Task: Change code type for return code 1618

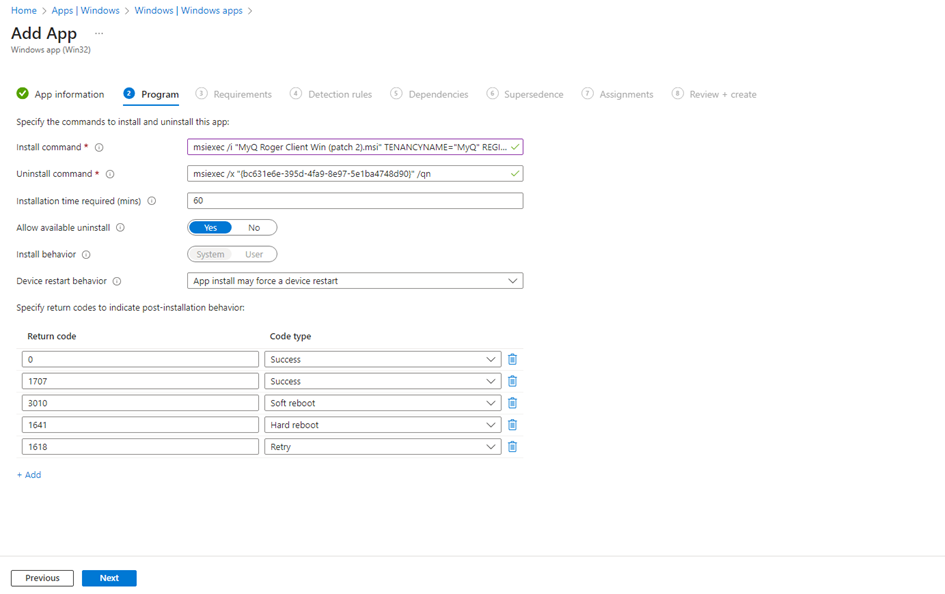Action: pyautogui.click(x=383, y=447)
